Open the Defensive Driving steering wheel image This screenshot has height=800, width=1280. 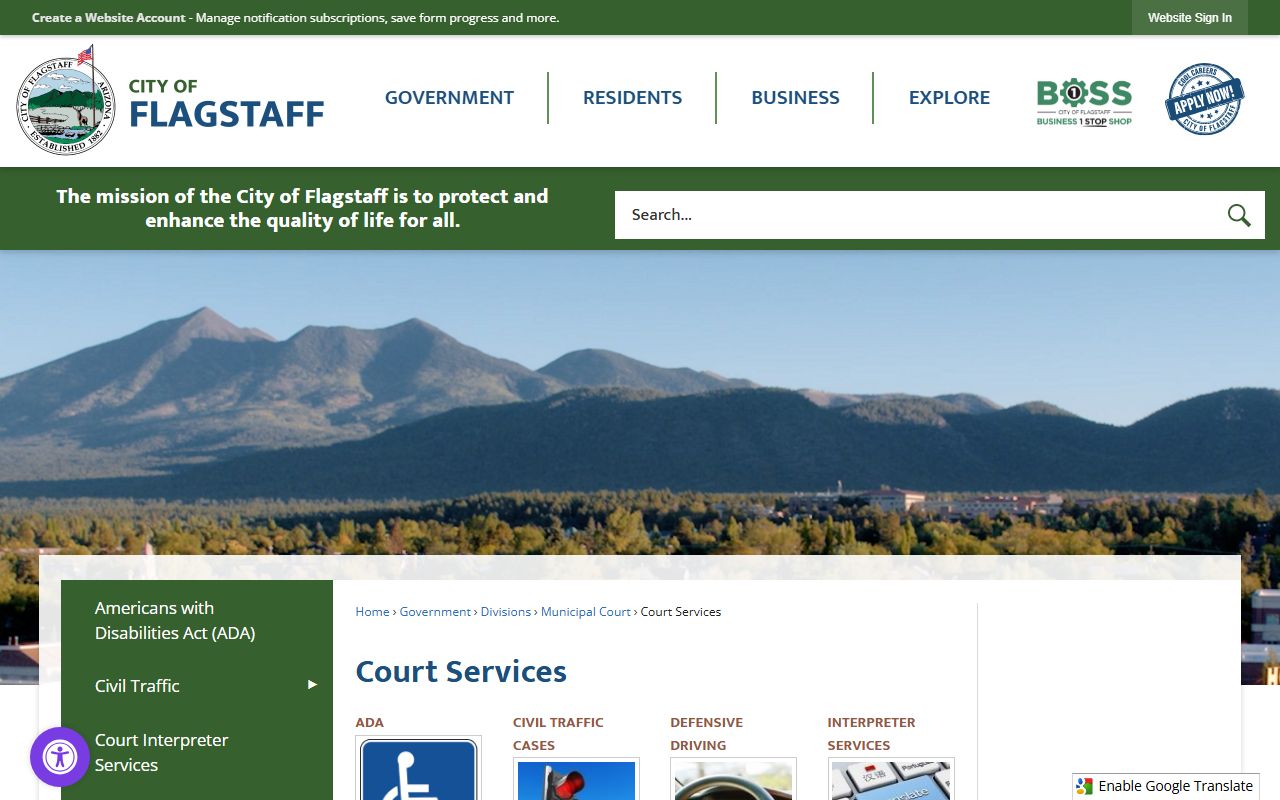pos(733,779)
